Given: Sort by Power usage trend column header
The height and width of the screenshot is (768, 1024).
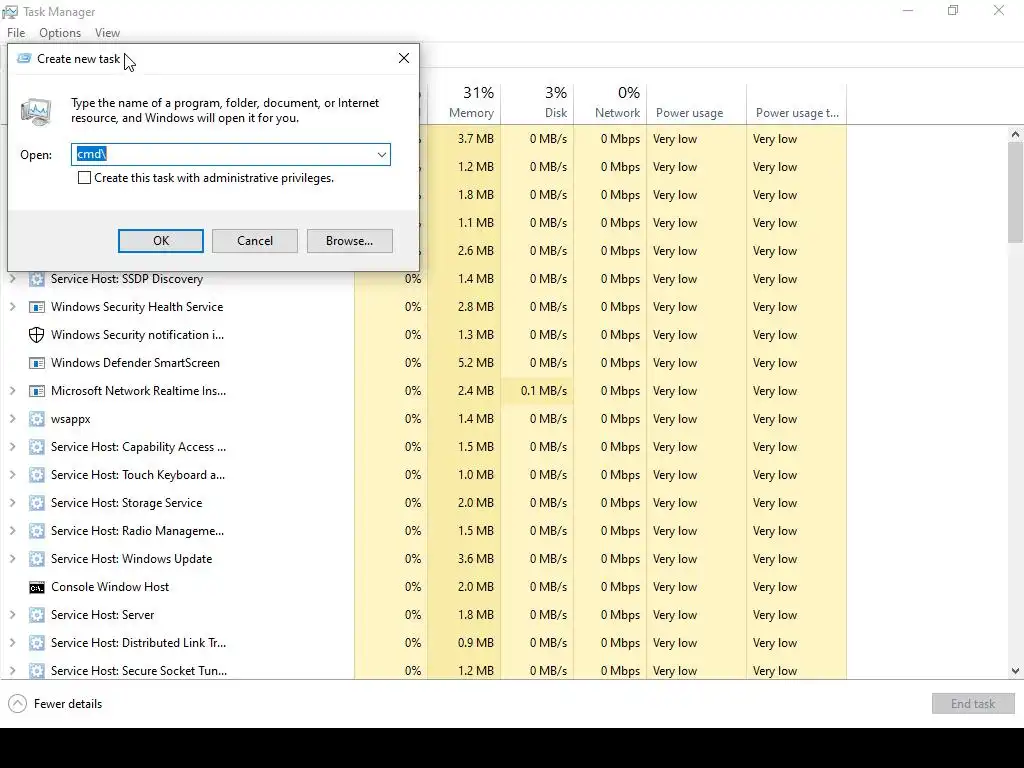Looking at the screenshot, I should [x=797, y=103].
